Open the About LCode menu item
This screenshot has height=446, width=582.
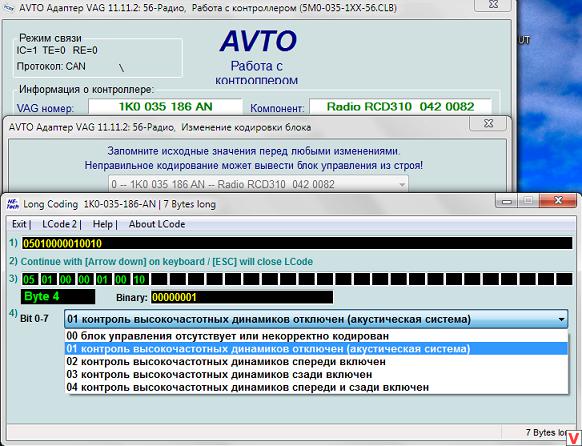pyautogui.click(x=157, y=224)
